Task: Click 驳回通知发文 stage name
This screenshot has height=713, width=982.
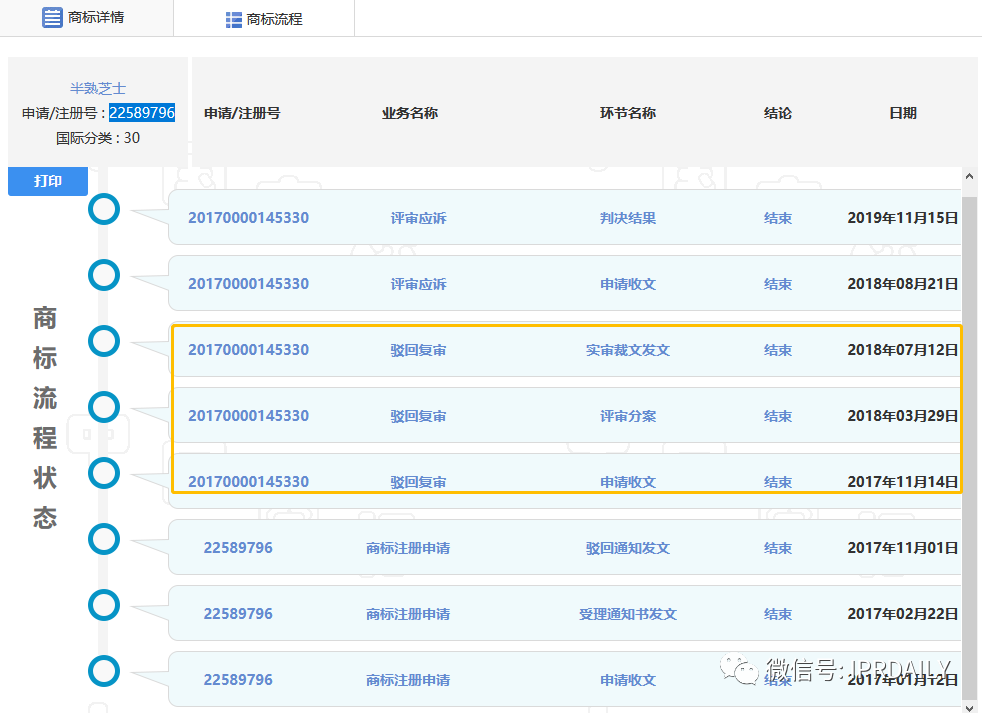Action: click(628, 548)
